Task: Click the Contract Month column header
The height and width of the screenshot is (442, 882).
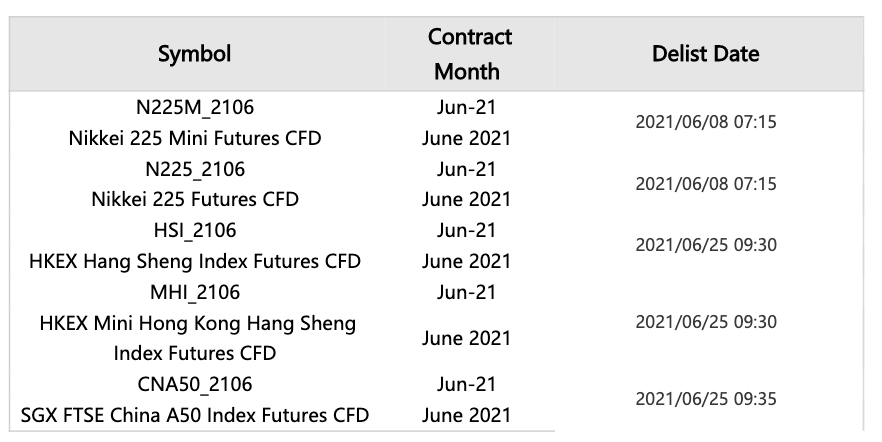Action: 469,54
